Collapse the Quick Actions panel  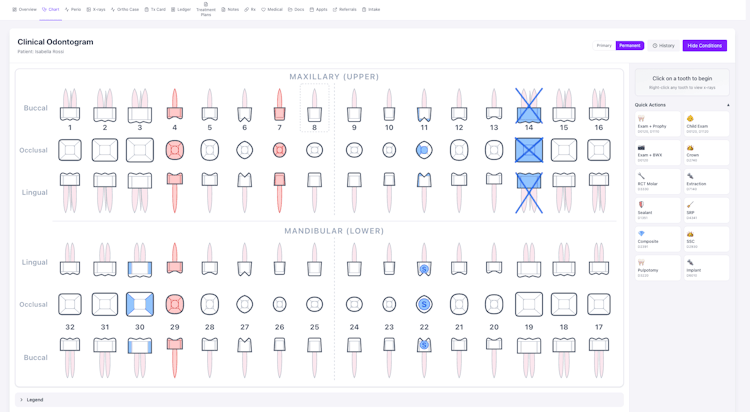tap(728, 105)
